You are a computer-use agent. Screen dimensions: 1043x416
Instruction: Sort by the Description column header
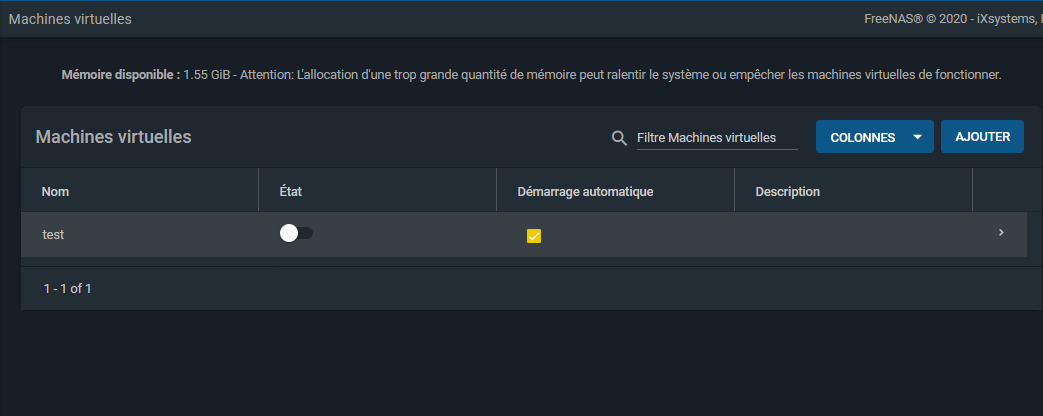(787, 191)
